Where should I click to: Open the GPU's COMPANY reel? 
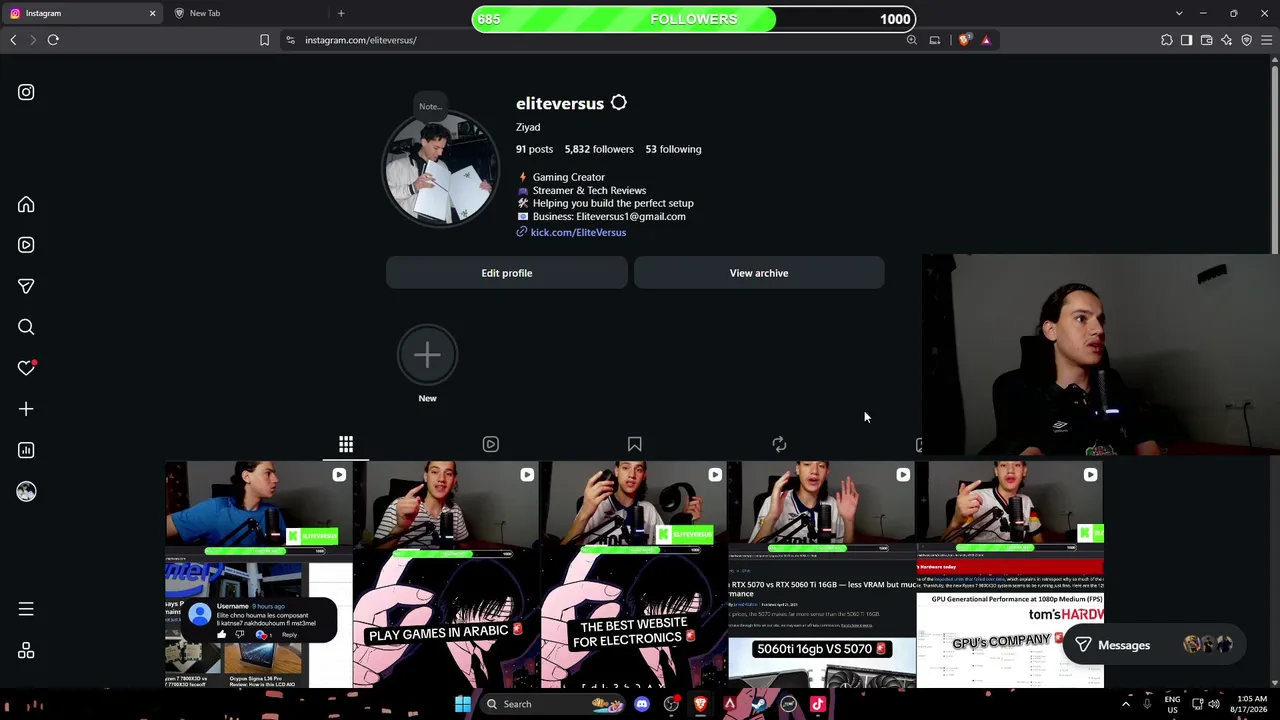coord(1010,575)
